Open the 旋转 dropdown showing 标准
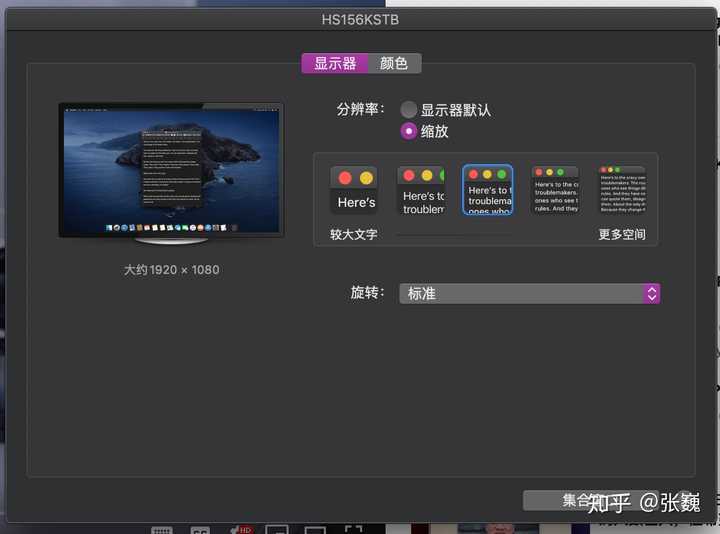720x534 pixels. click(529, 293)
